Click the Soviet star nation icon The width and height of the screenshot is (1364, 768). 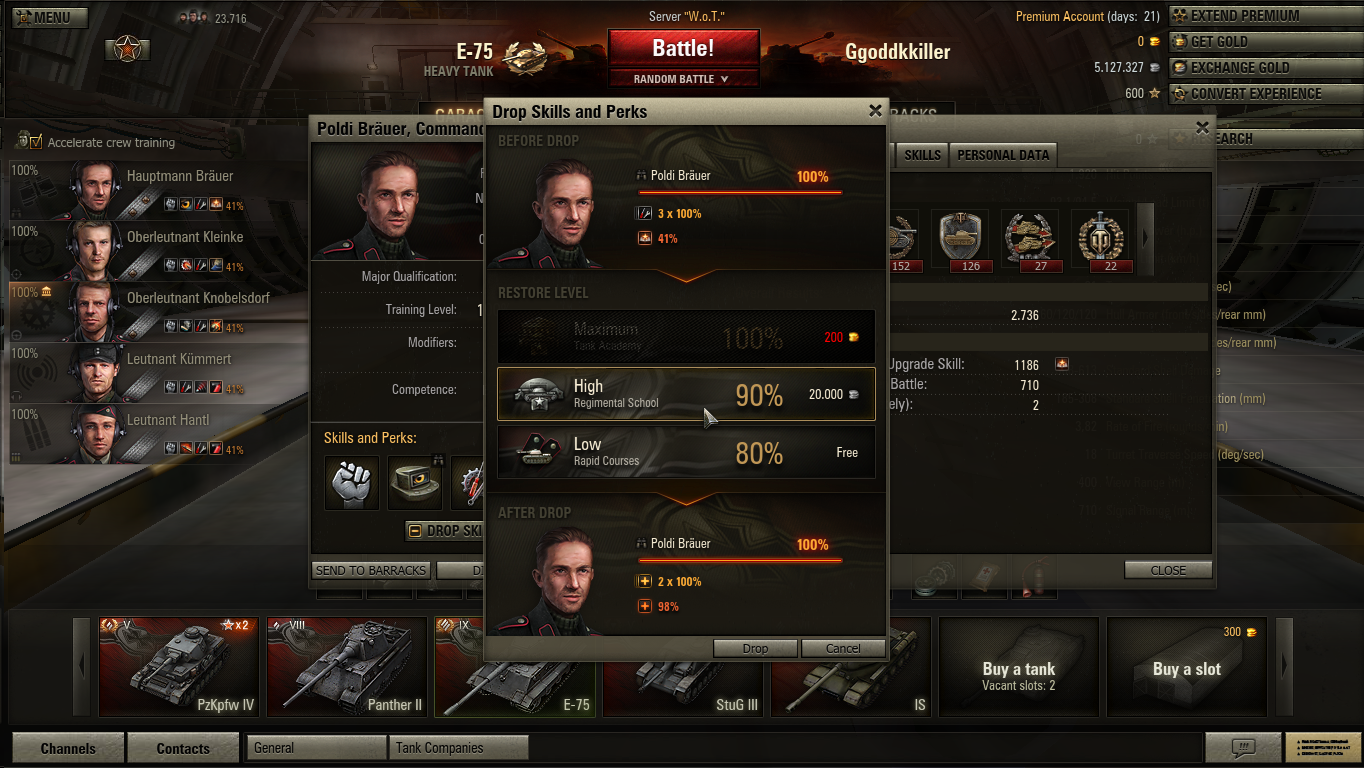coord(127,48)
